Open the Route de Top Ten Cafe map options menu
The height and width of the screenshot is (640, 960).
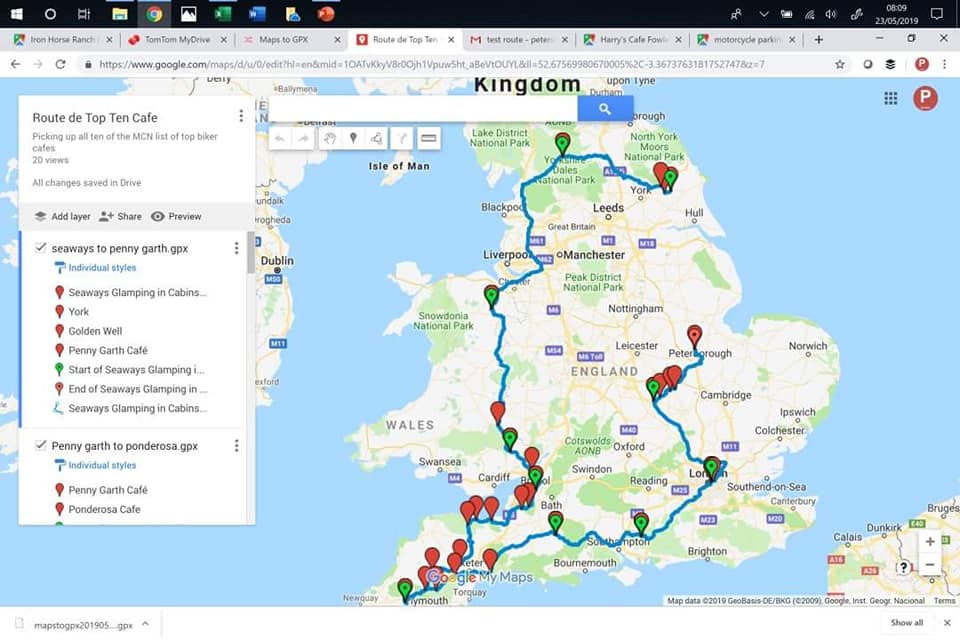[241, 117]
